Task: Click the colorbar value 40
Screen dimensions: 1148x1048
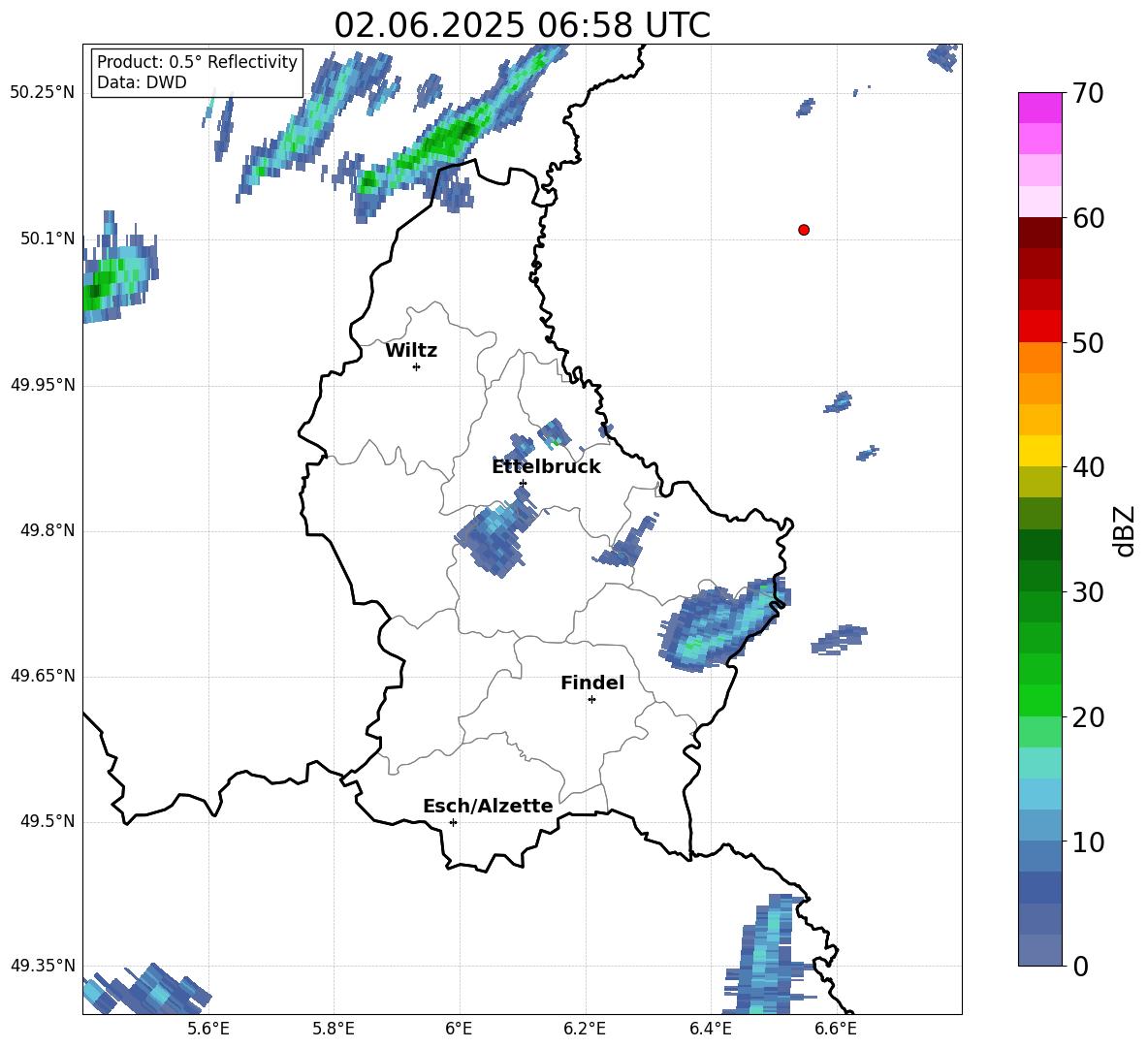Action: pos(1088,467)
